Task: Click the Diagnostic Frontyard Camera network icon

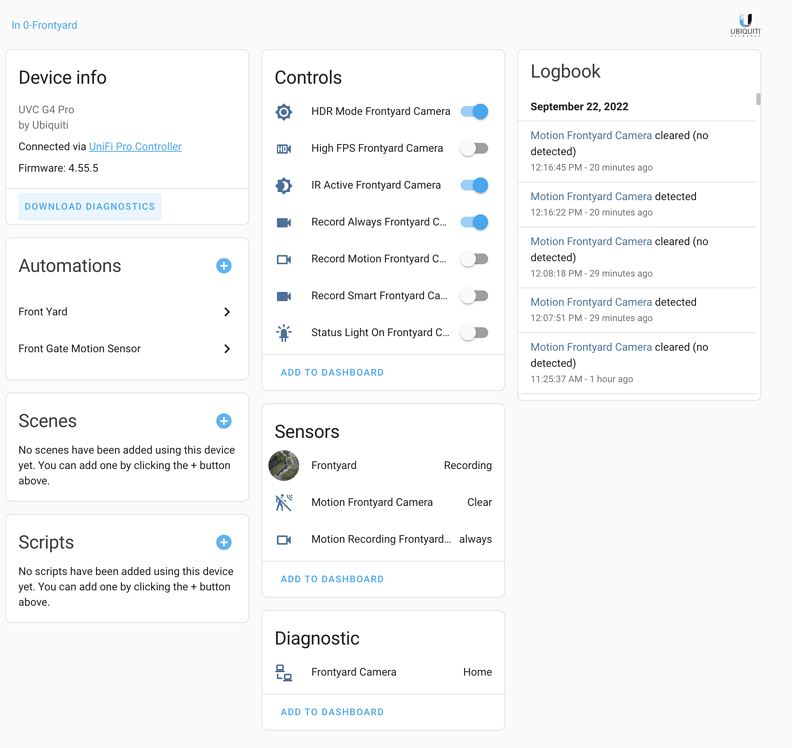Action: pyautogui.click(x=284, y=673)
